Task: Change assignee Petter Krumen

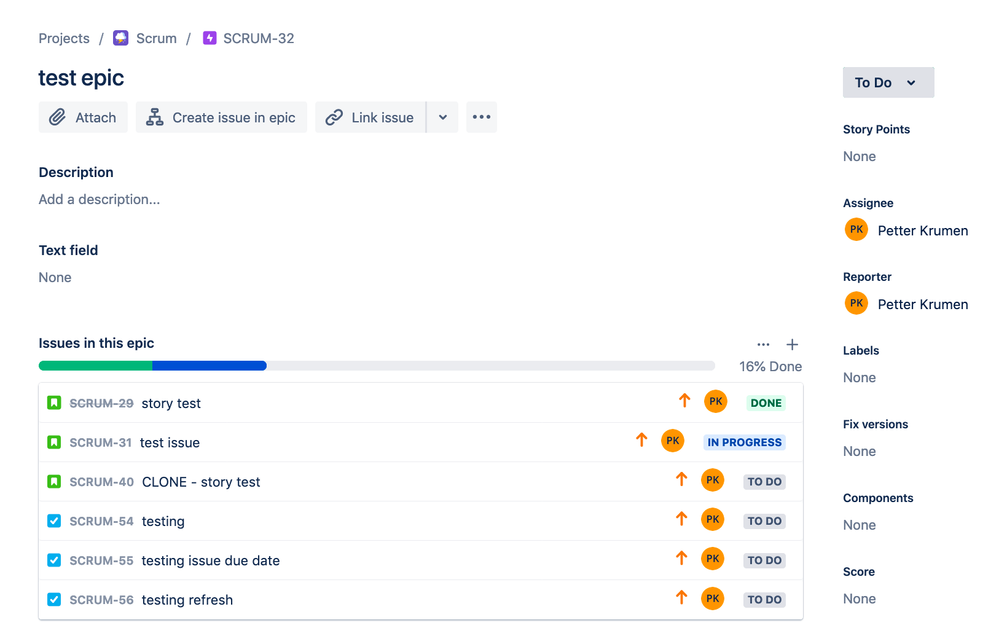Action: point(923,231)
